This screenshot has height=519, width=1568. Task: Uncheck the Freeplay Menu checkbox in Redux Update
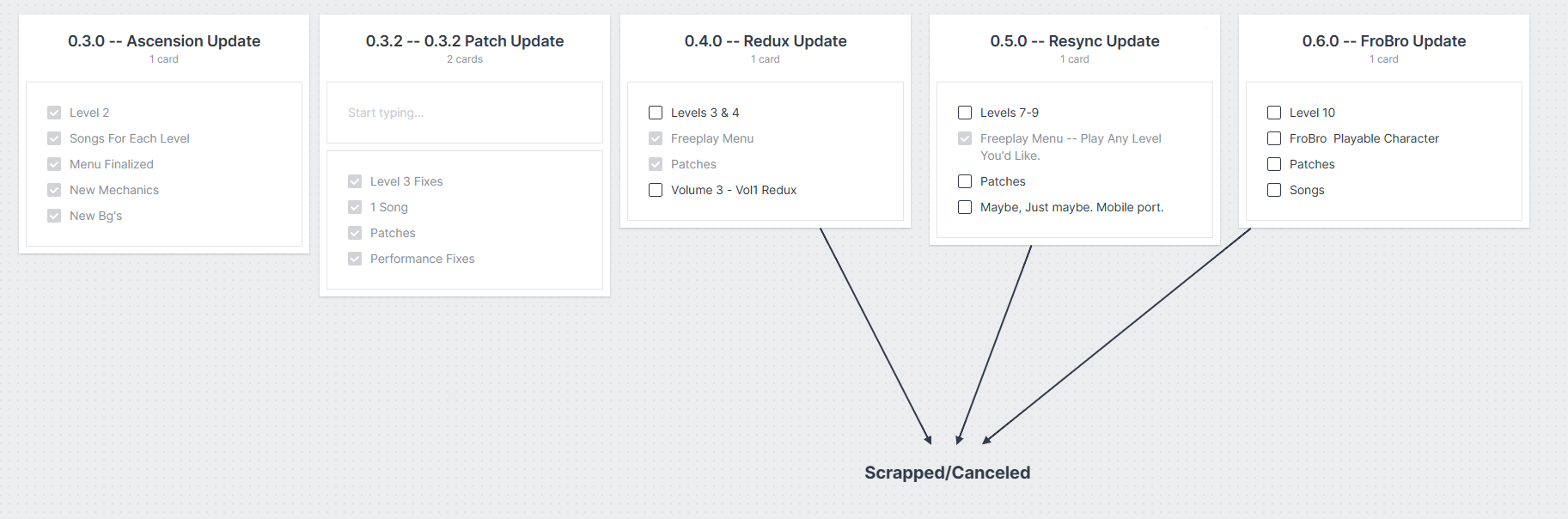656,138
